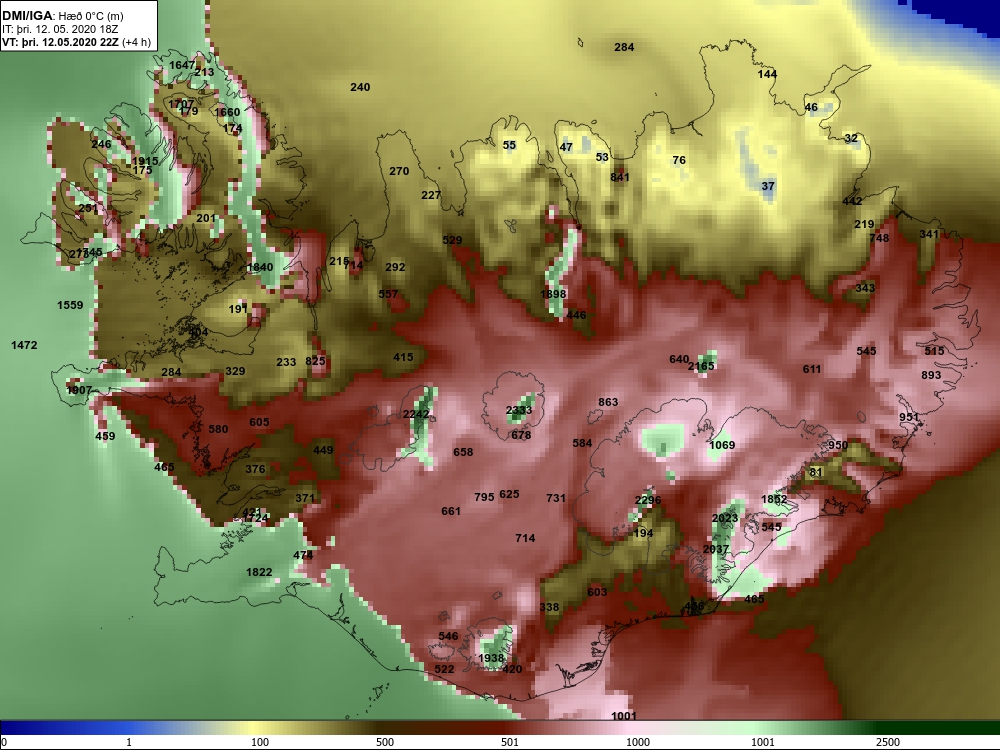
Task: Select the map value 748
Action: point(879,238)
